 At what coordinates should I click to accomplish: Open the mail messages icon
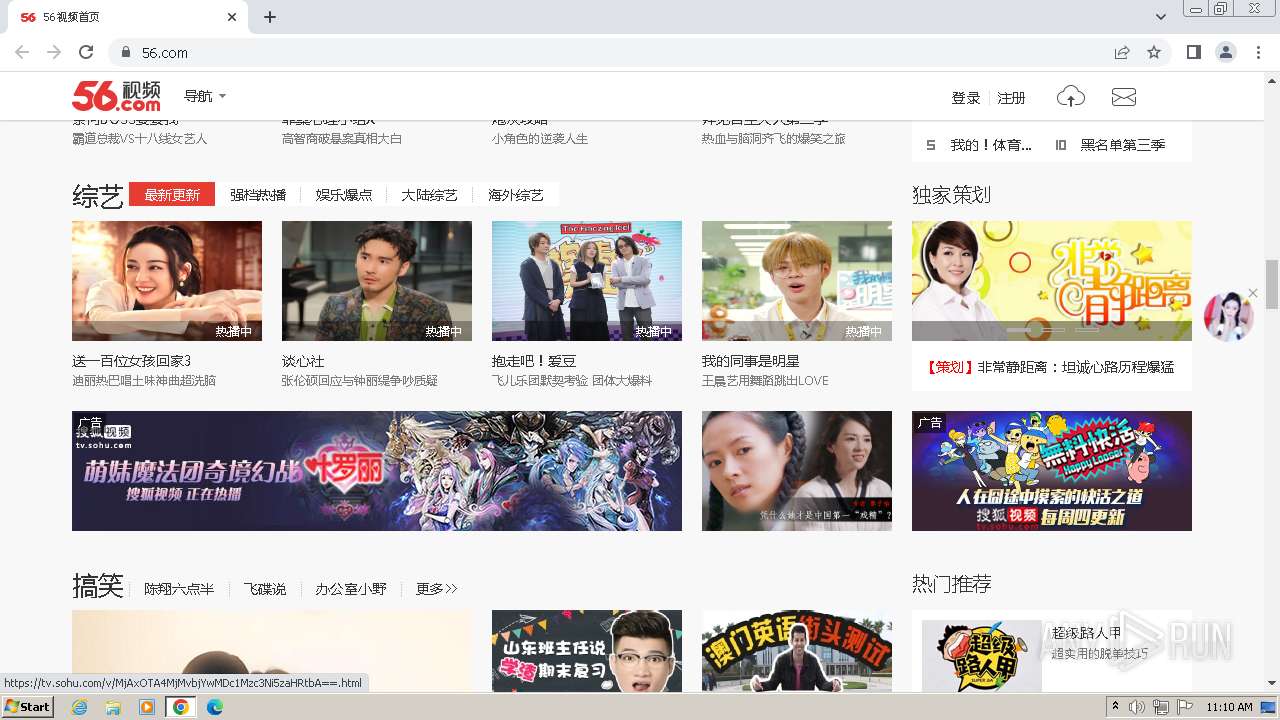(x=1124, y=97)
